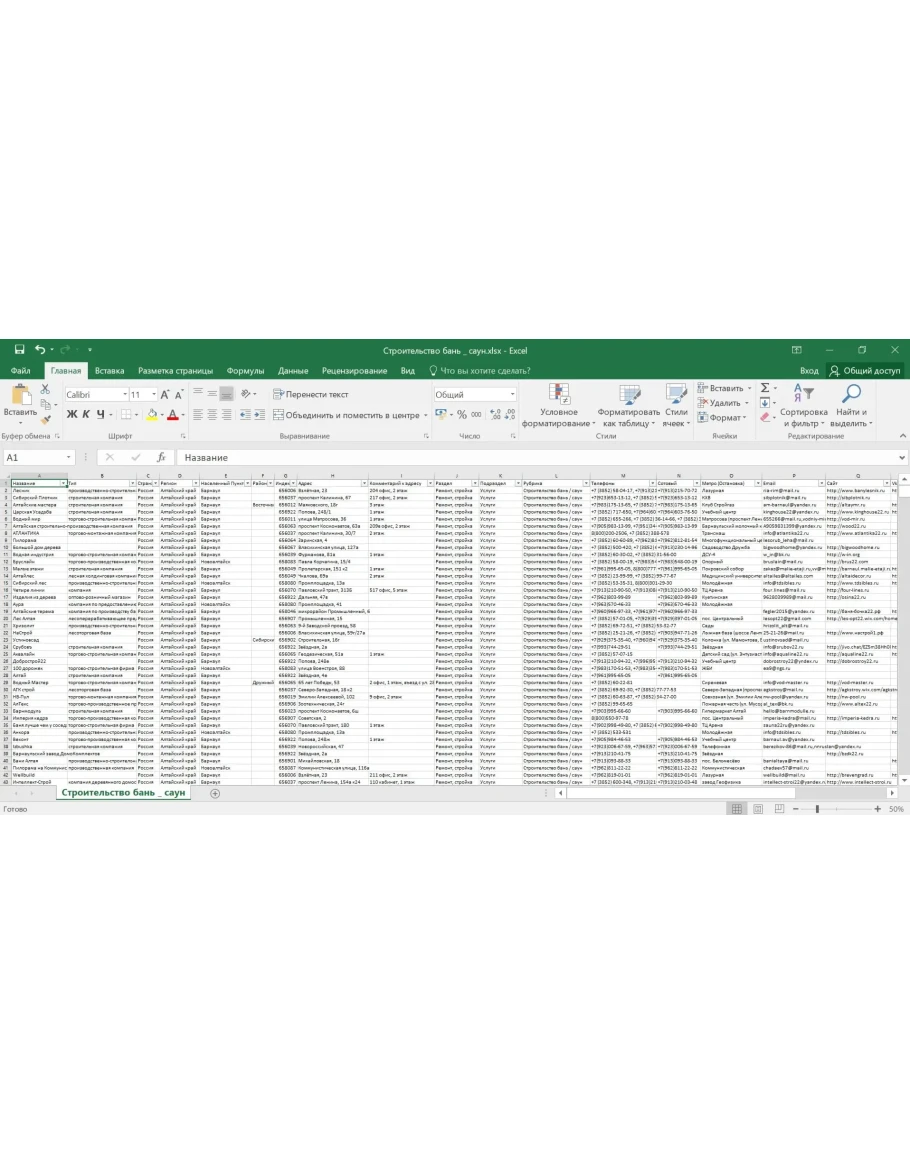Switch to the Рецензирование tab
Screen dimensions: 910x1155
[x=354, y=371]
